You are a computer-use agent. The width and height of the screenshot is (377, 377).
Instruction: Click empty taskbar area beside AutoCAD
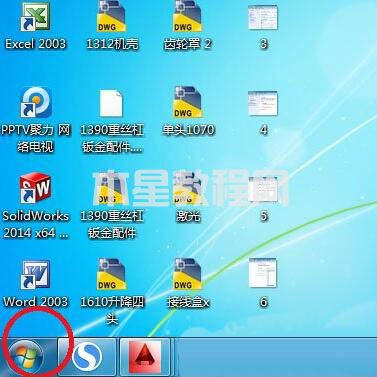click(x=275, y=357)
